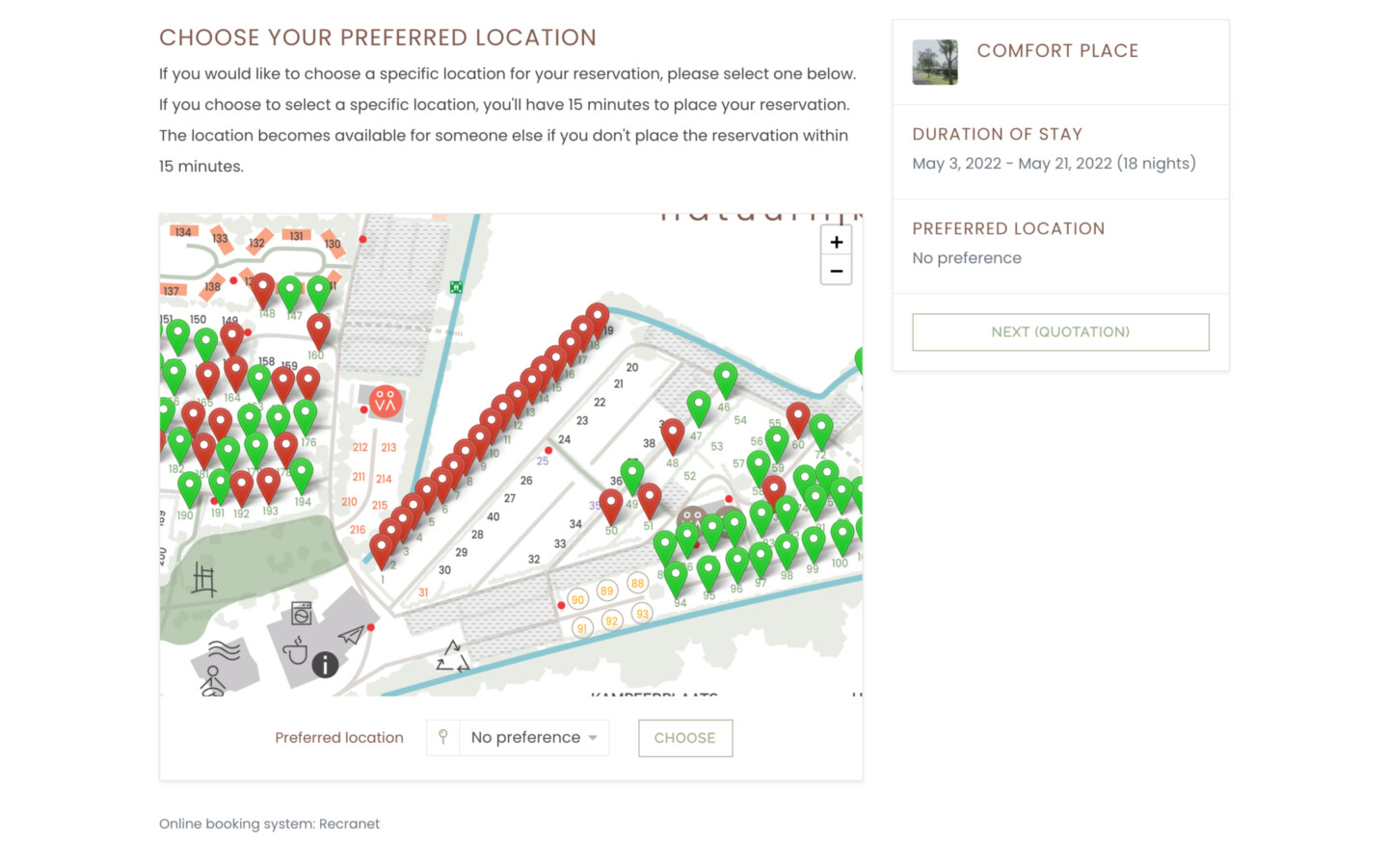The image size is (1389, 868).
Task: Click the paper plane icon on map
Action: pyautogui.click(x=351, y=635)
